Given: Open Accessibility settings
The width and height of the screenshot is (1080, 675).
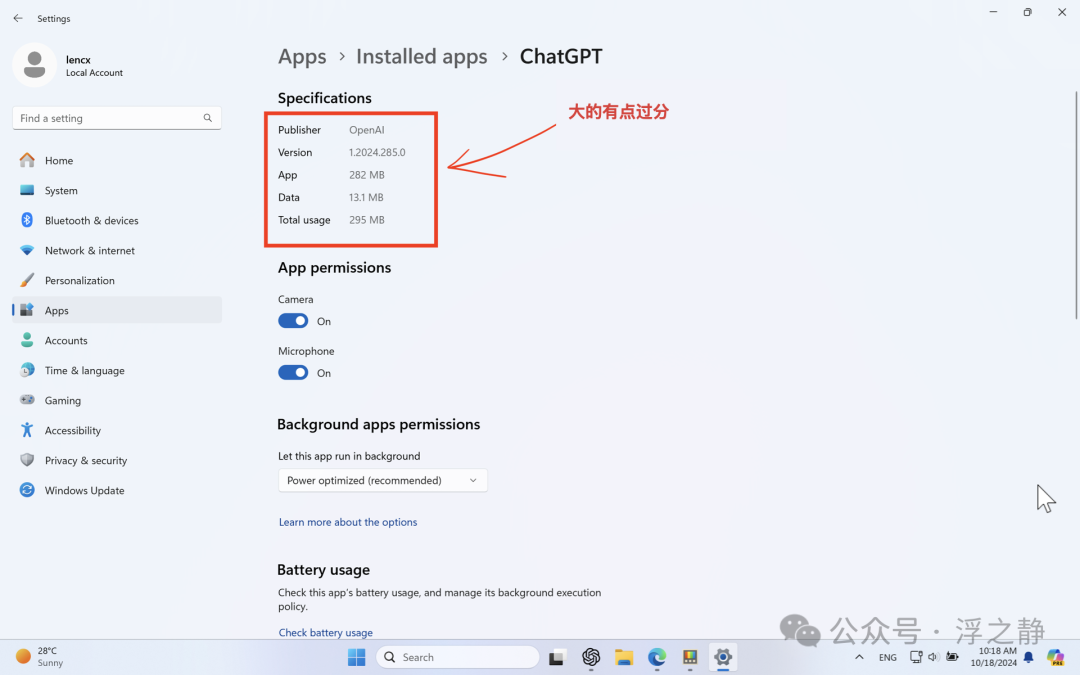Looking at the screenshot, I should click(117, 430).
